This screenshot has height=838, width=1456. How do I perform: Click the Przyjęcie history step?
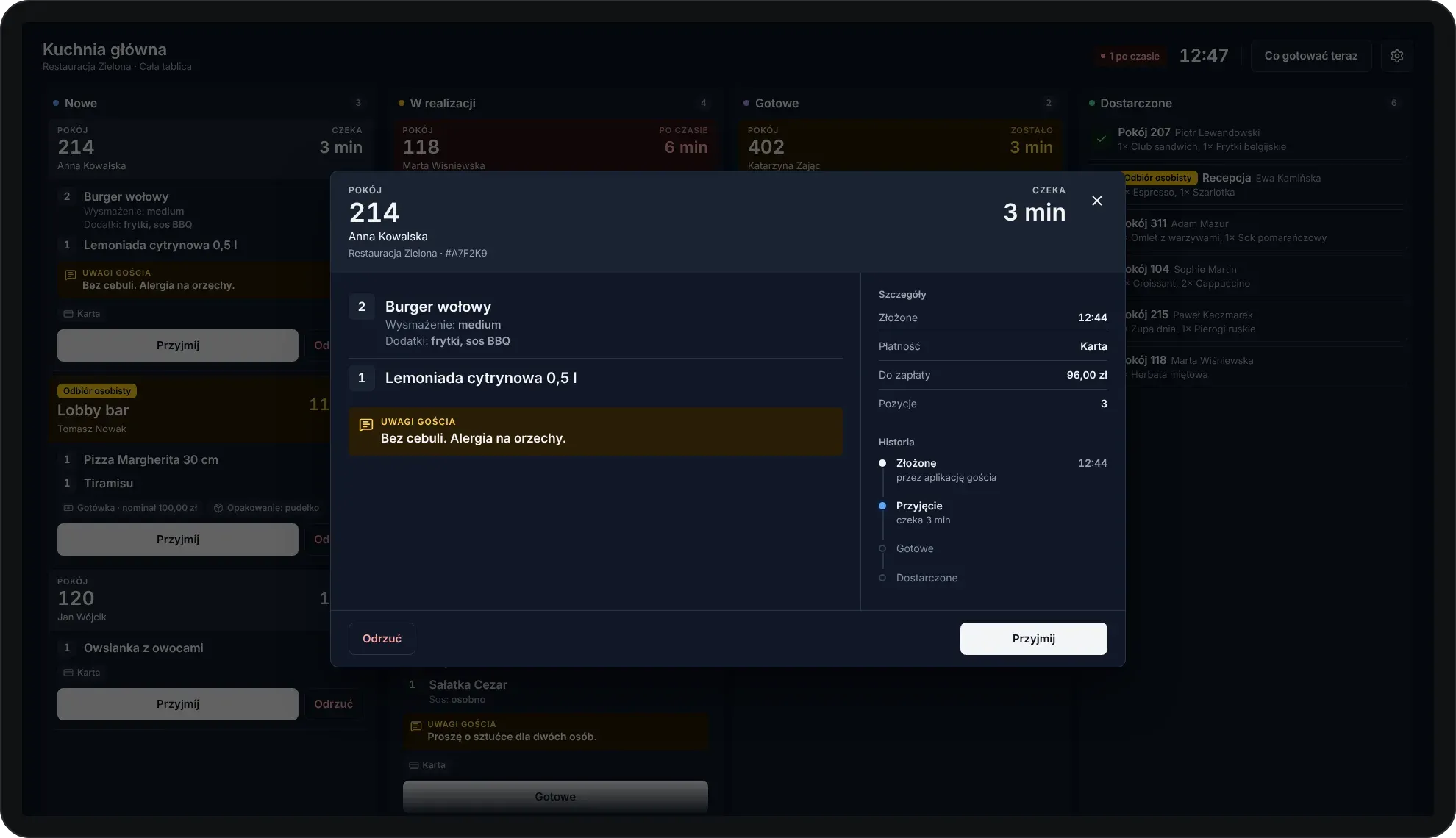click(993, 512)
